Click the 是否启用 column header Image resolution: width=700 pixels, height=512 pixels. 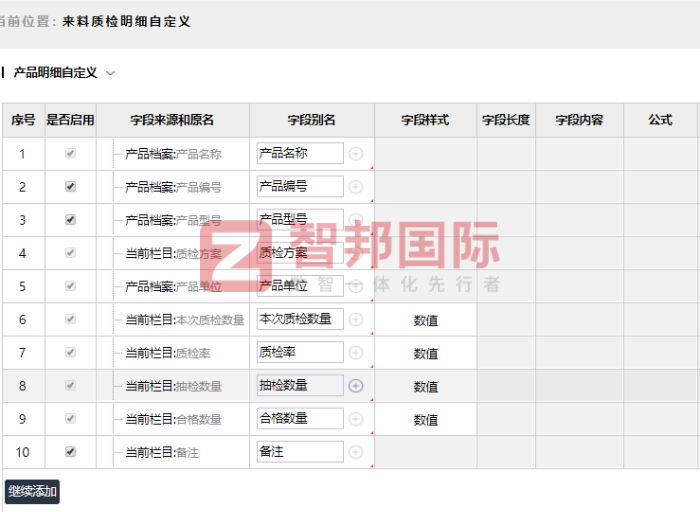[70, 120]
